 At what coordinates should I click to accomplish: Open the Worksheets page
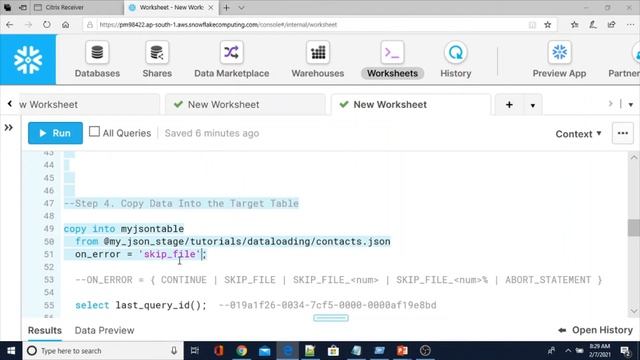point(392,60)
